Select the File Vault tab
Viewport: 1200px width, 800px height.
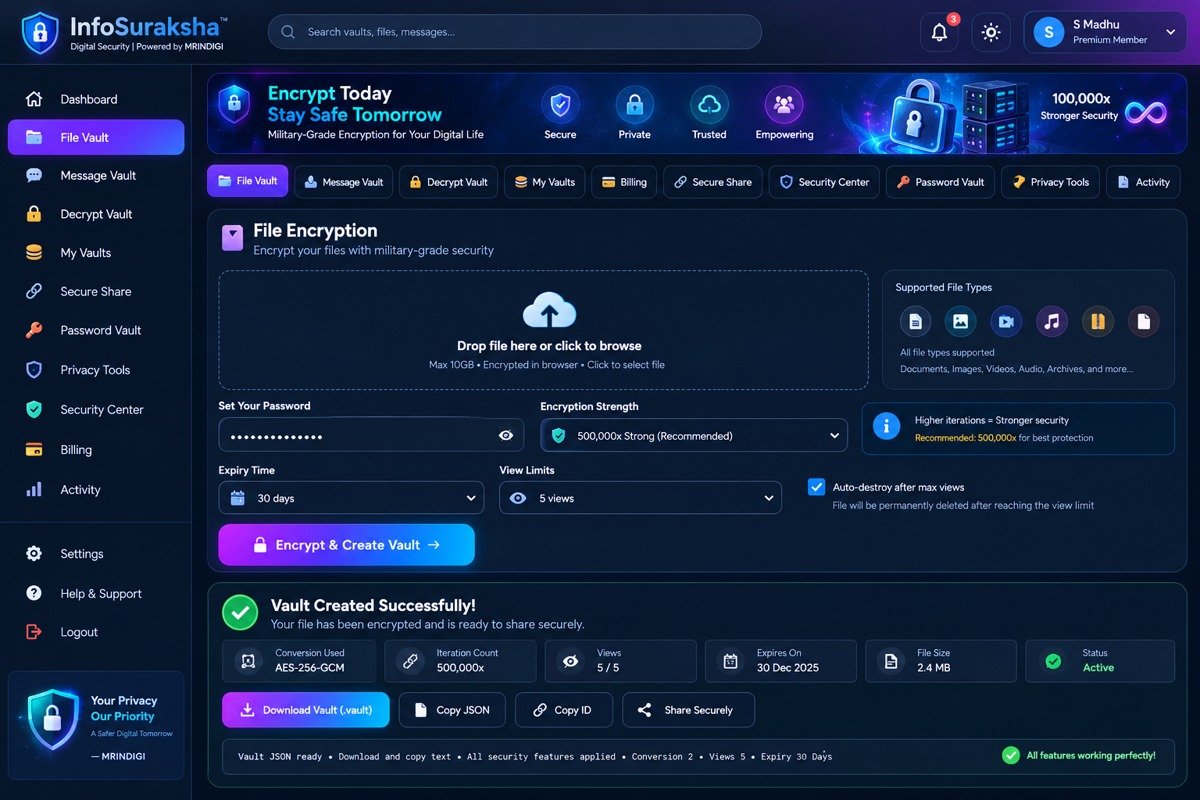click(248, 182)
